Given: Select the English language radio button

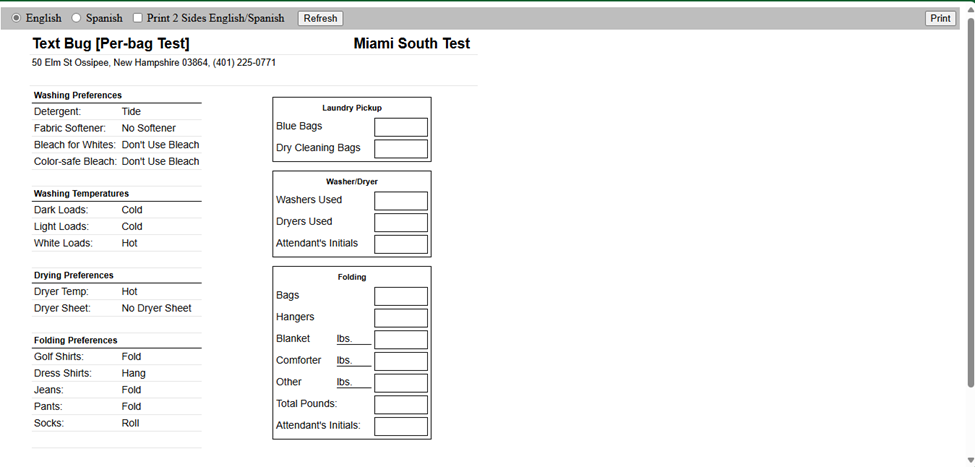Looking at the screenshot, I should [x=16, y=18].
